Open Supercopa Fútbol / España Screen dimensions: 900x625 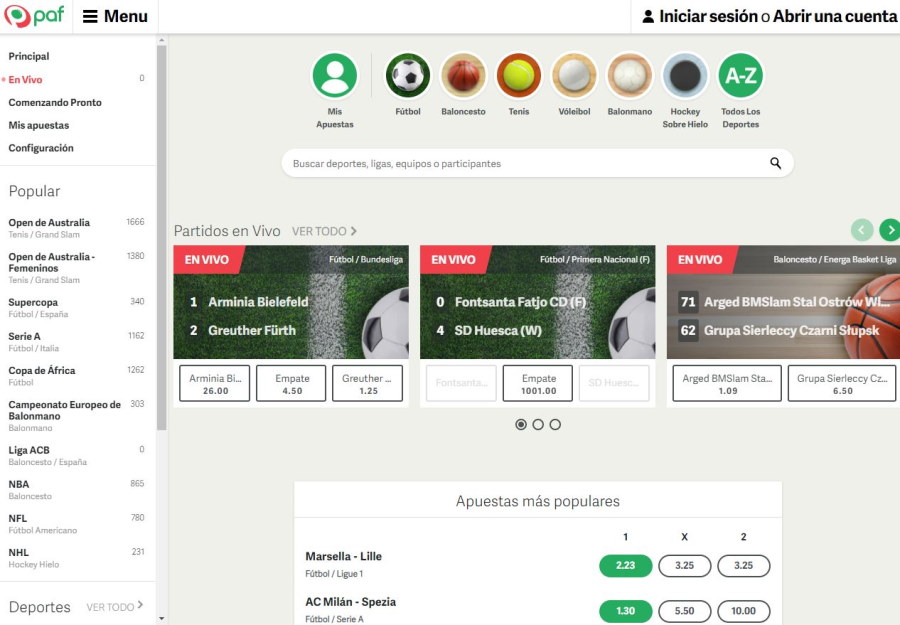(x=76, y=308)
